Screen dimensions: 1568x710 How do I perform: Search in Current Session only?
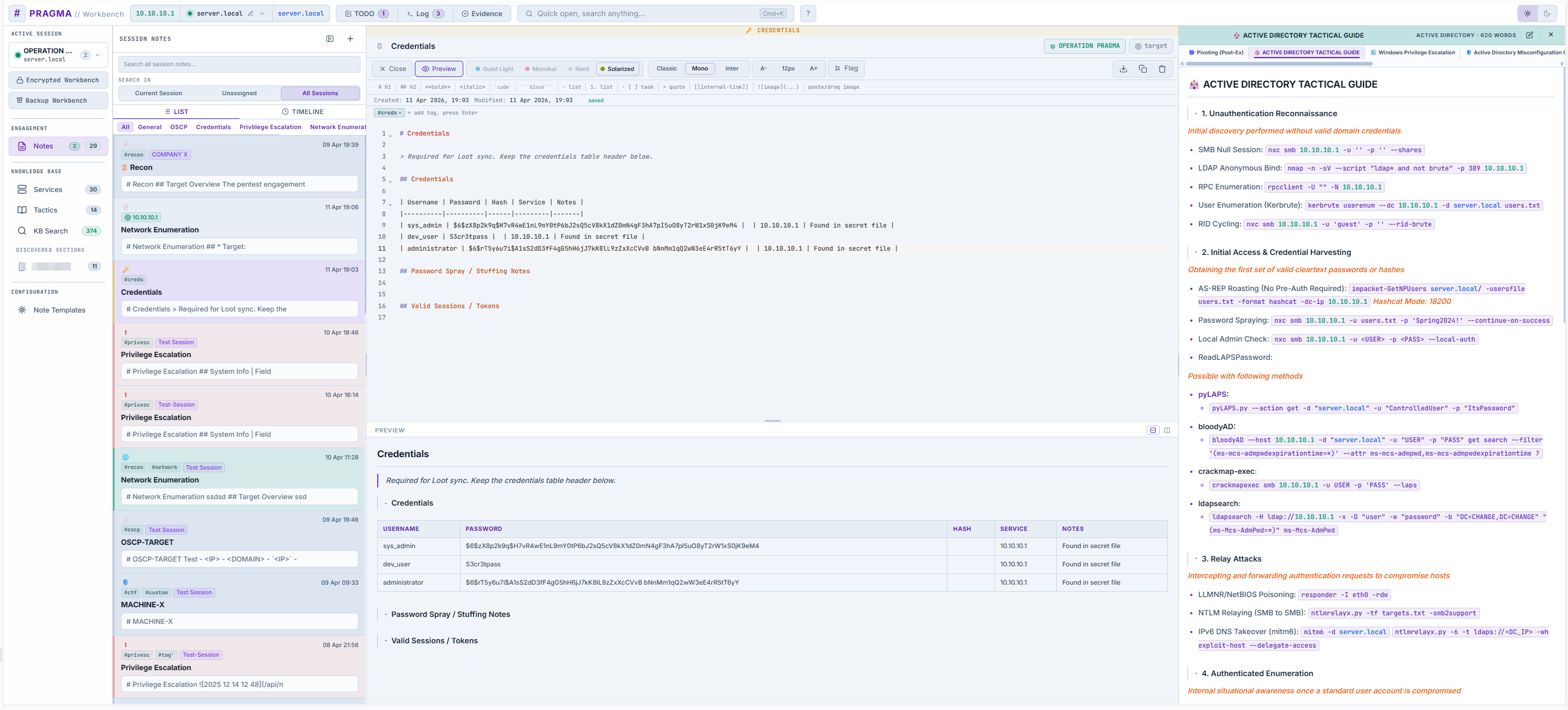coord(158,93)
